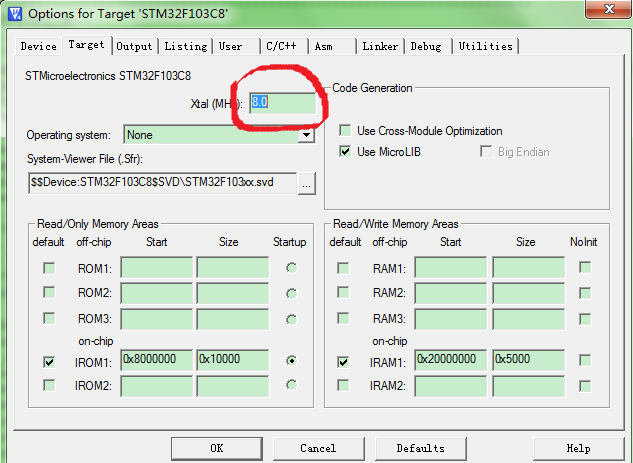Check the RAM1 default checkbox
Image resolution: width=633 pixels, height=463 pixels.
pyautogui.click(x=343, y=268)
